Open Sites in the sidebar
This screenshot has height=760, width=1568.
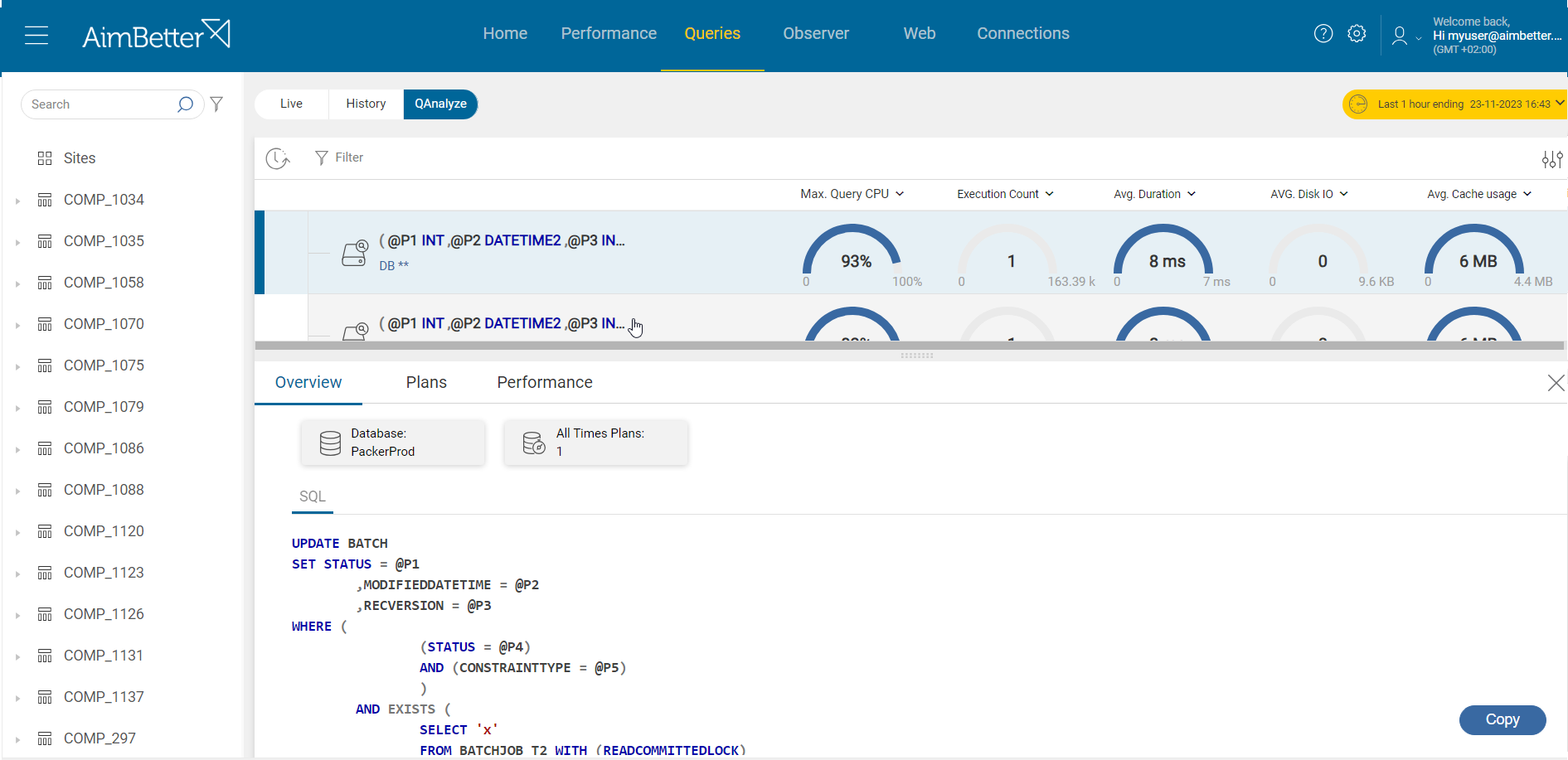coord(80,158)
